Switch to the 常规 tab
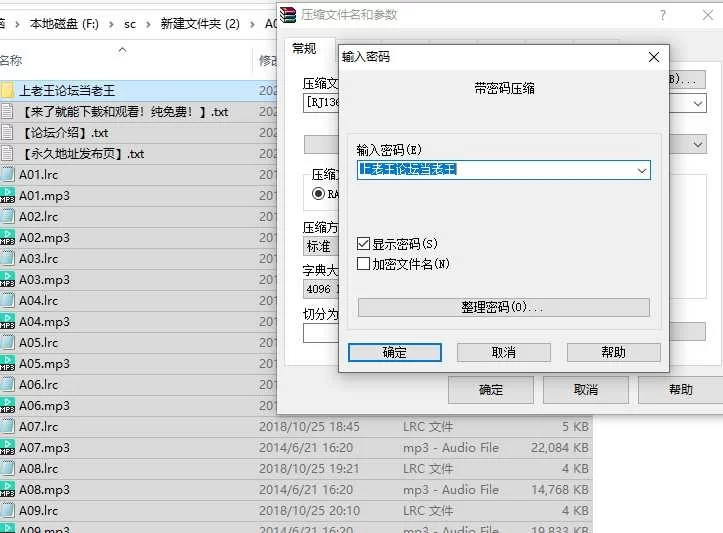Screen dimensions: 723x533 click(304, 48)
